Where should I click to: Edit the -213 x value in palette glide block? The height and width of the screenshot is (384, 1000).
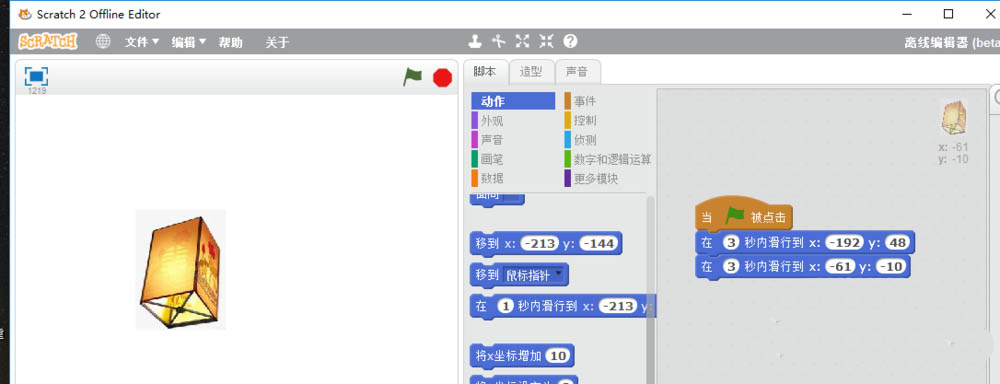click(619, 306)
